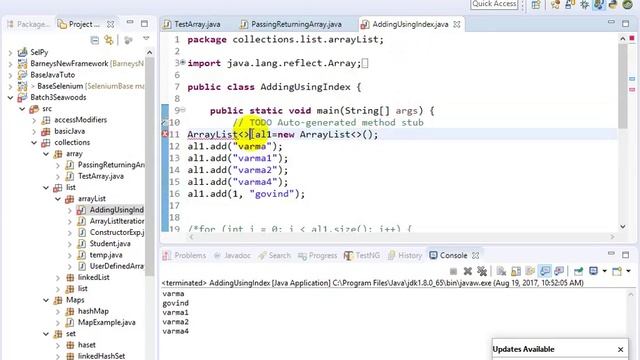Click the Open Perspective icon near Quick Access
The height and width of the screenshot is (360, 640).
pos(536,5)
